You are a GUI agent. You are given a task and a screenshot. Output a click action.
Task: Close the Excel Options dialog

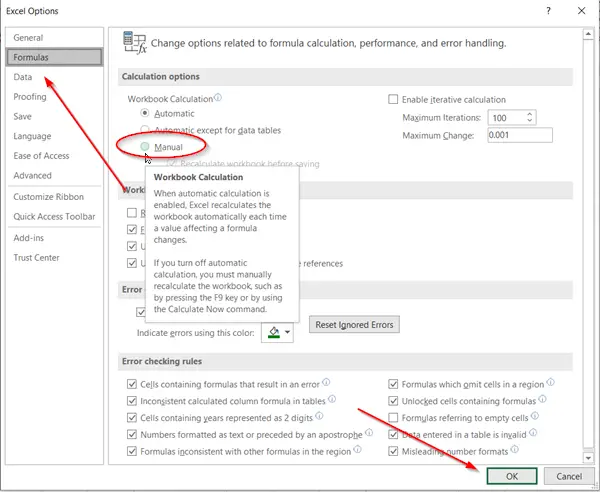coord(581,11)
